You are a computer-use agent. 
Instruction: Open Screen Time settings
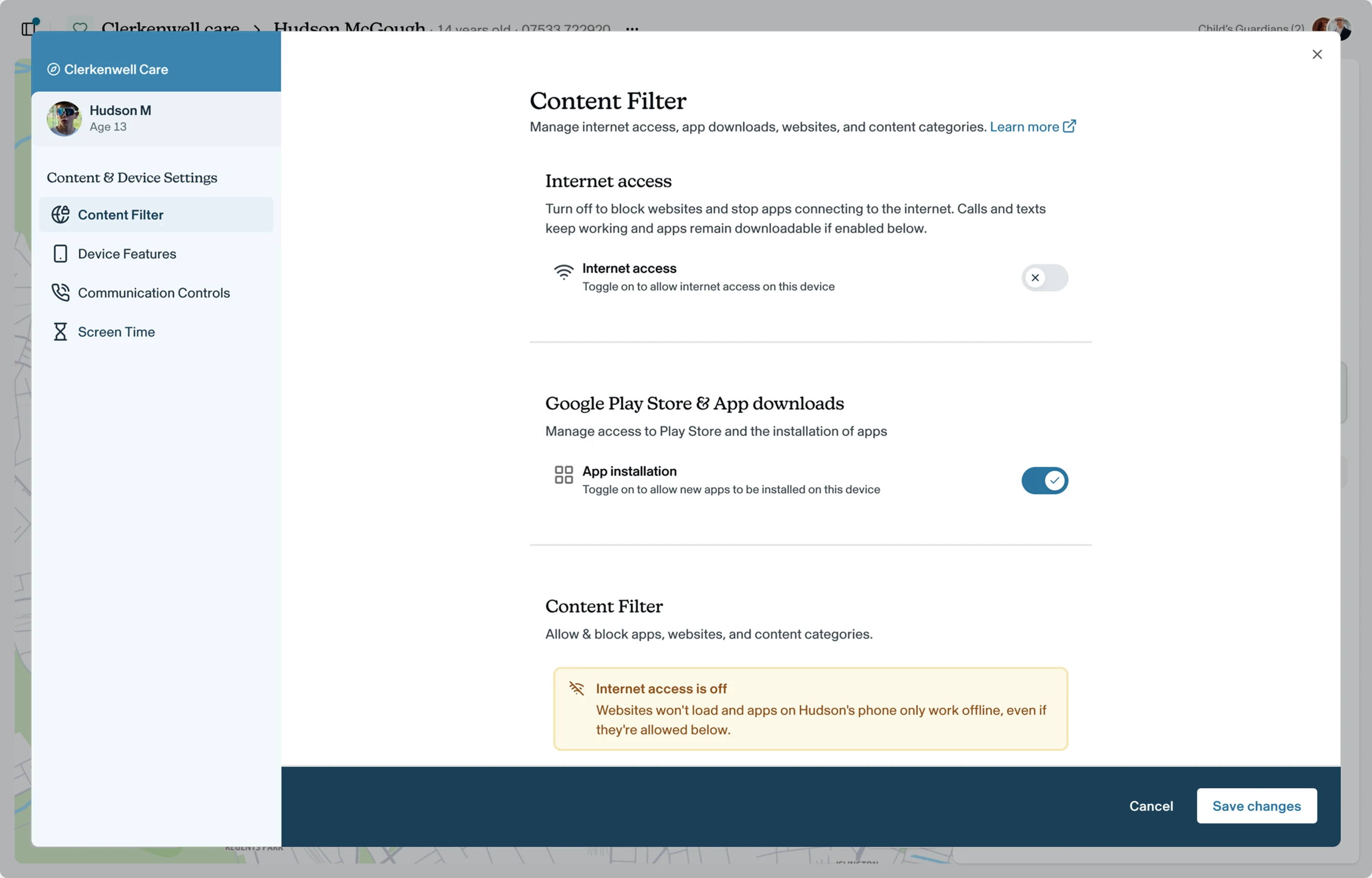(156, 332)
